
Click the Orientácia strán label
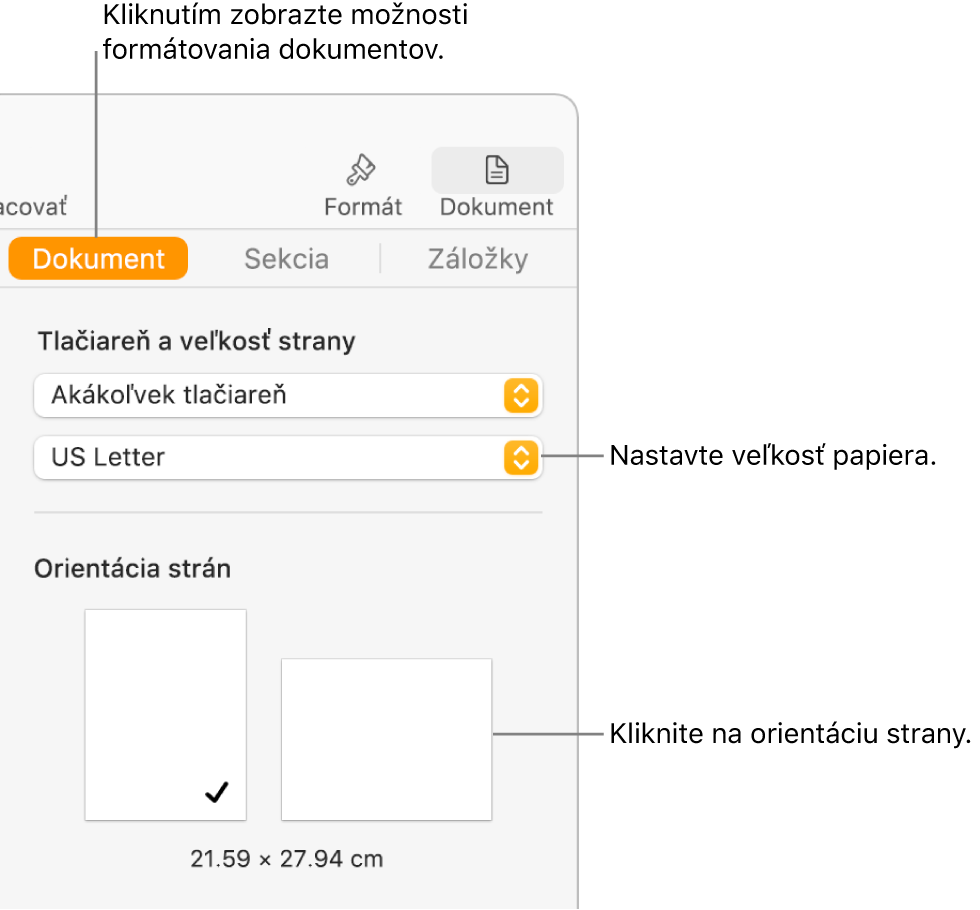click(132, 569)
